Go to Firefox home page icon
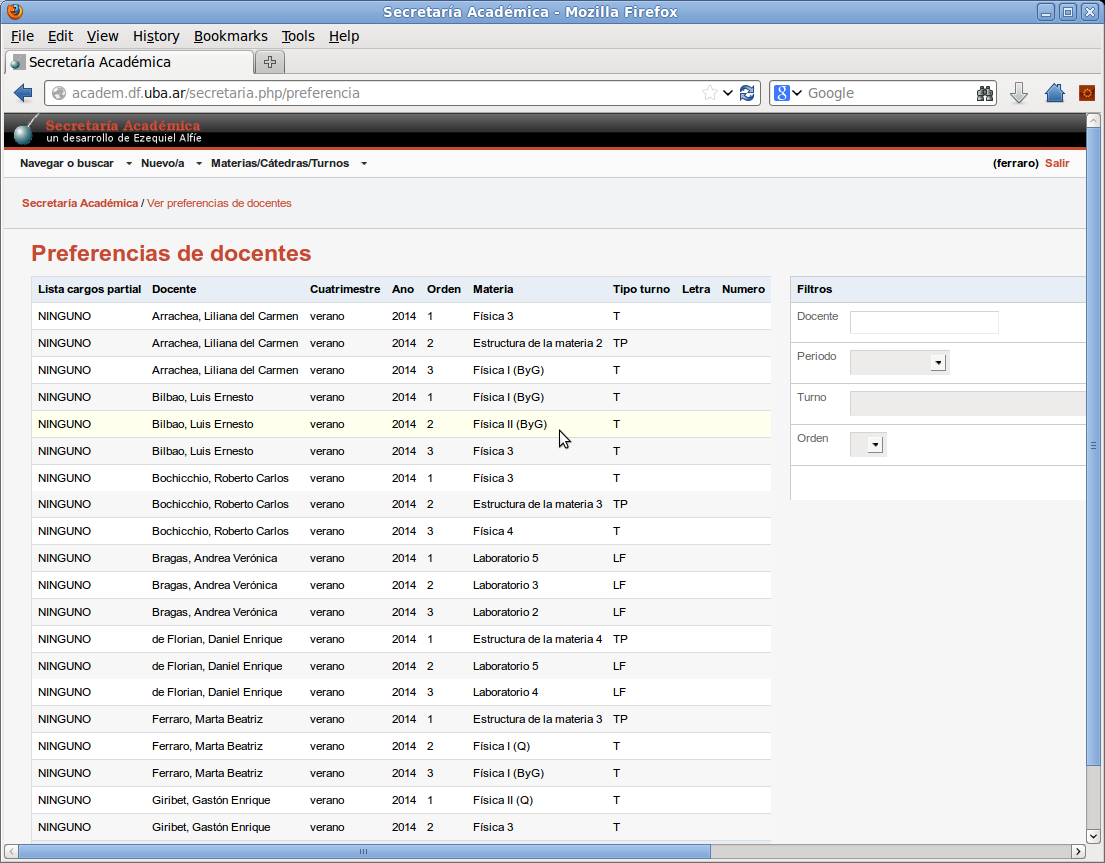Viewport: 1105px width, 863px height. pos(1054,93)
